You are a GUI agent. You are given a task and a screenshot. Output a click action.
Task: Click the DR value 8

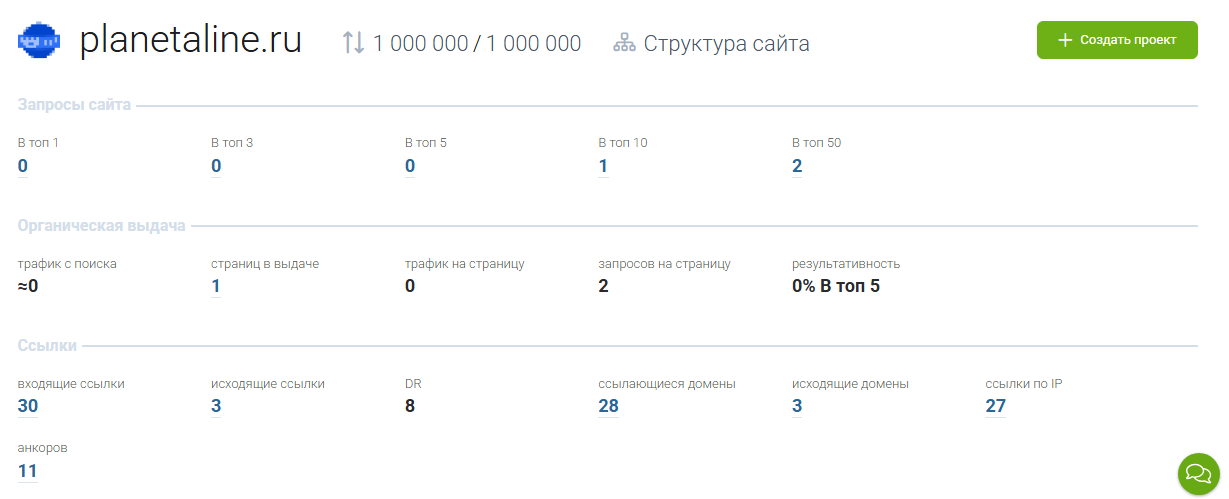[x=410, y=406]
